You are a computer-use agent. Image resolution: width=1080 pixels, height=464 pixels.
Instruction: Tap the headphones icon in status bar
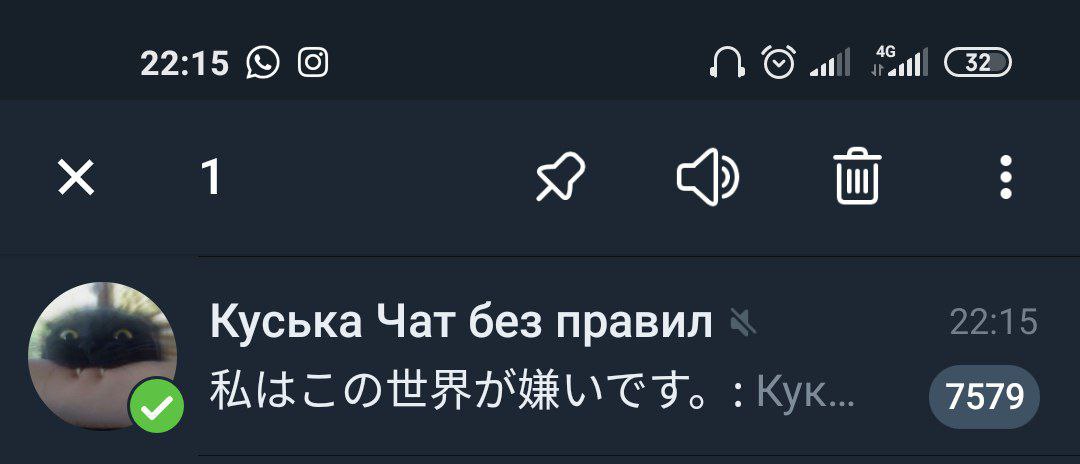coord(727,63)
